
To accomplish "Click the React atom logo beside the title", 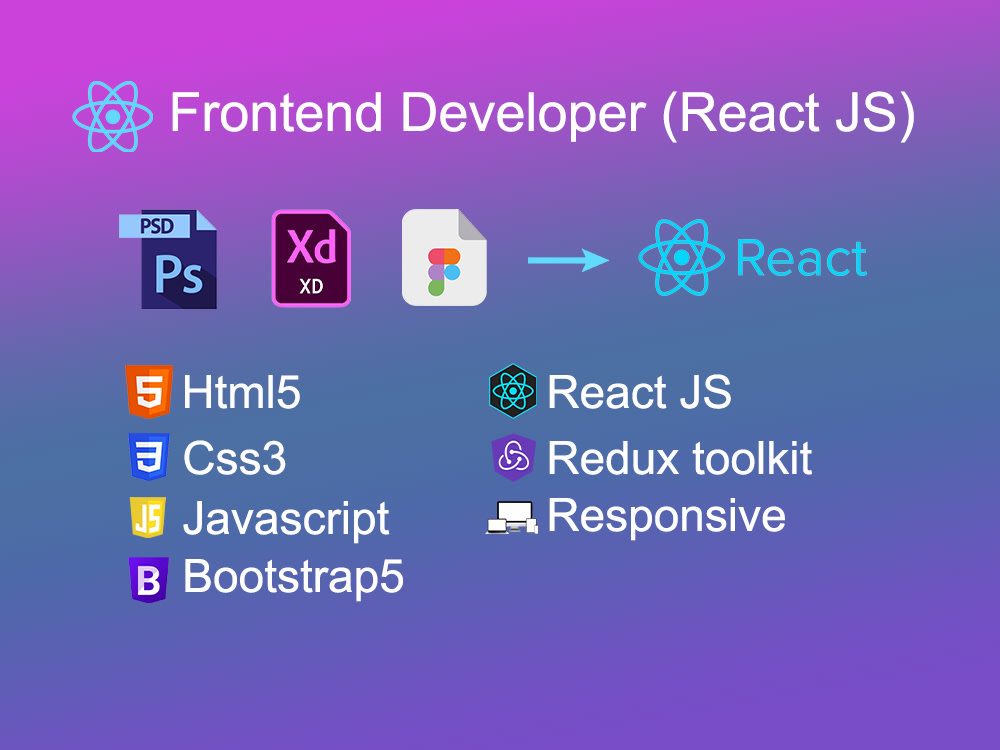I will [113, 117].
